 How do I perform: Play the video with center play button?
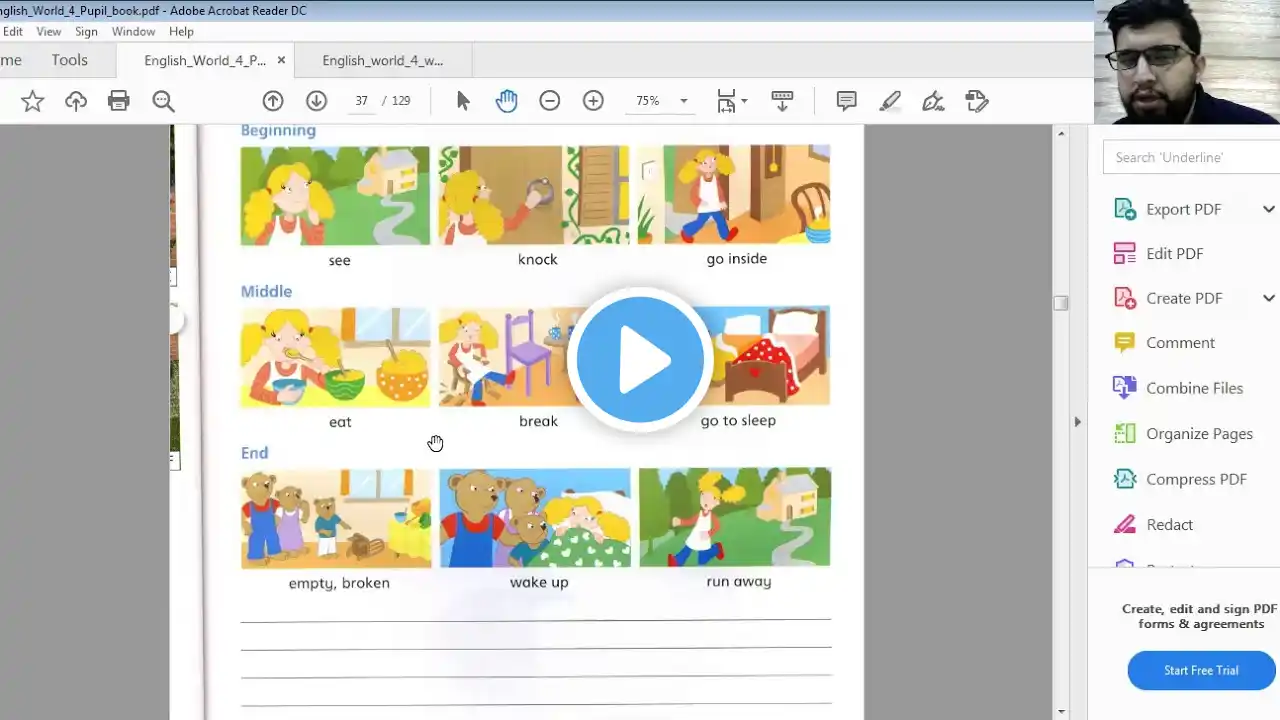[x=640, y=360]
